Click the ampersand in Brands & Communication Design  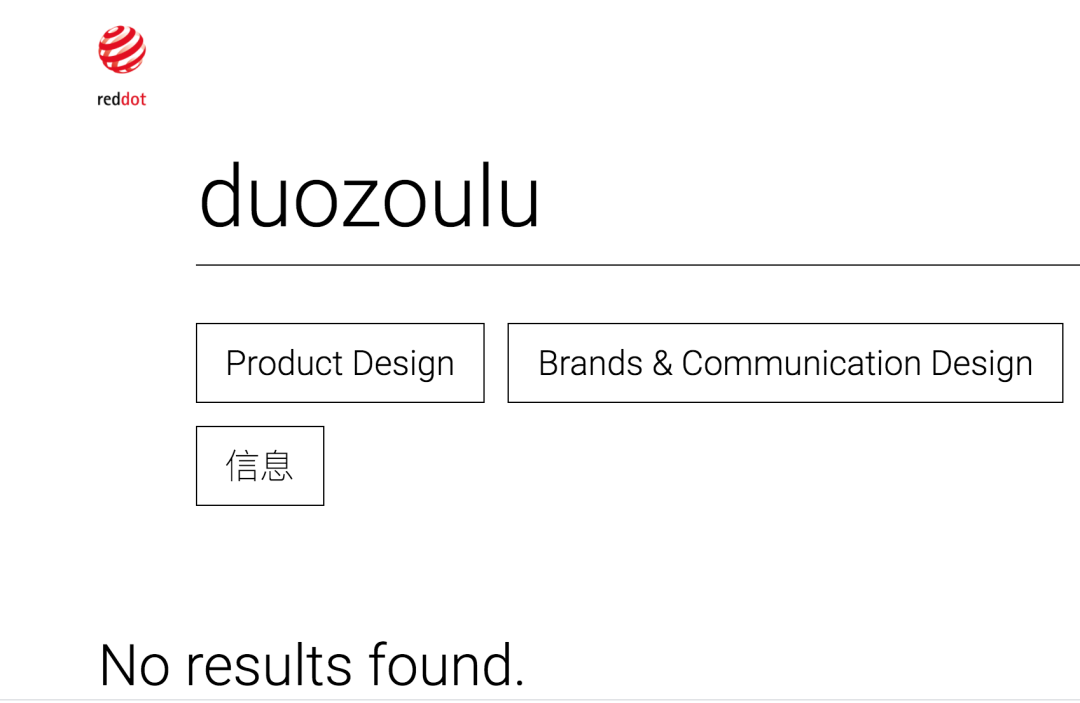click(x=662, y=363)
